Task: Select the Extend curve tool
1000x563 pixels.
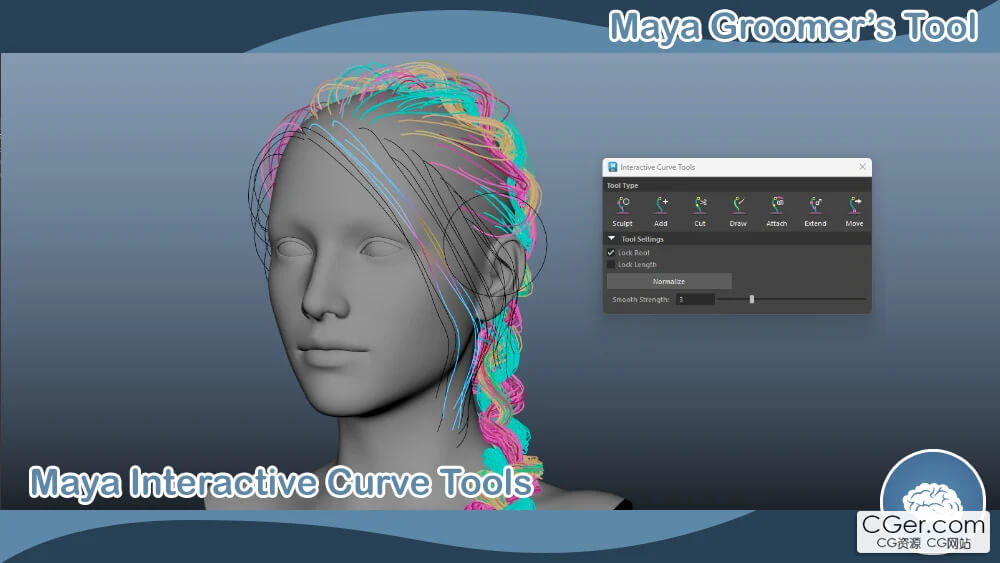Action: [815, 211]
